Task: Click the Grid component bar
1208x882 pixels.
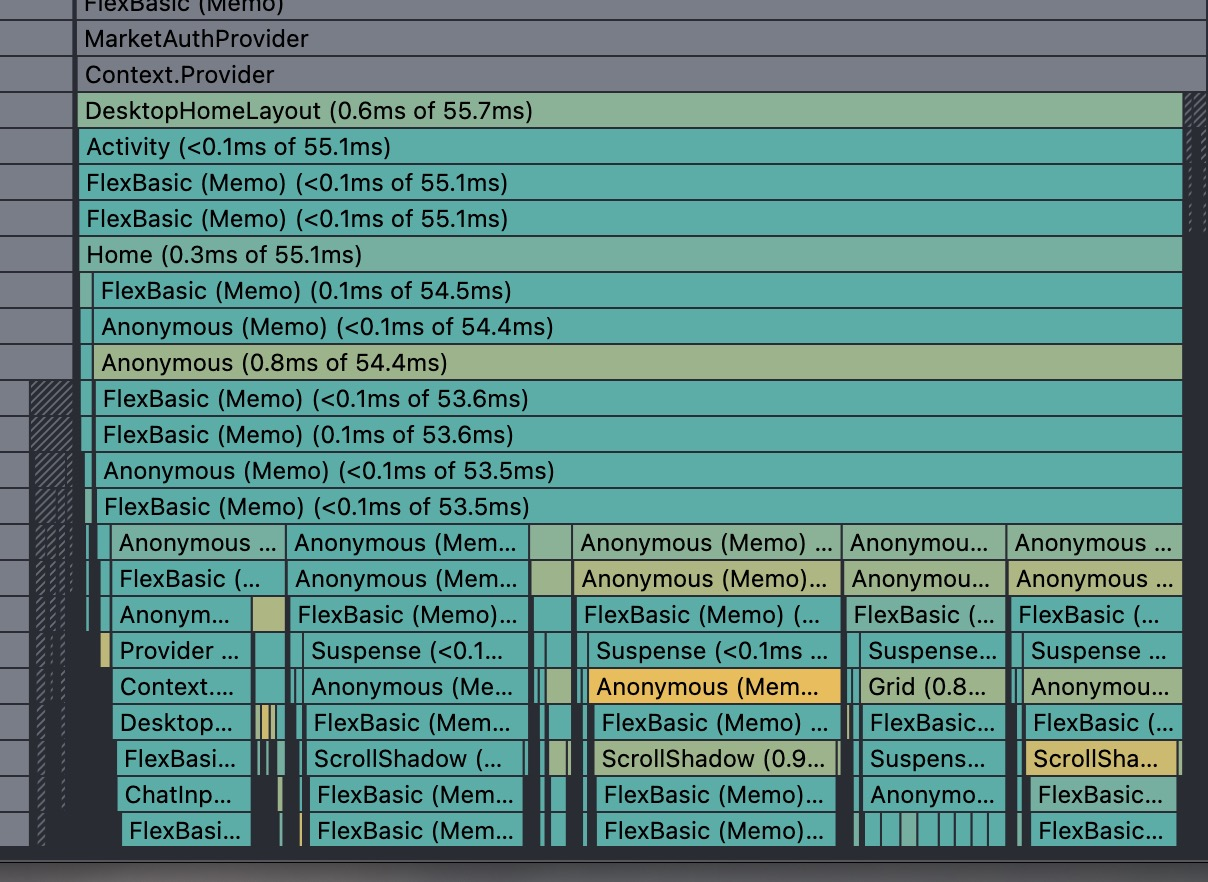Action: point(932,687)
